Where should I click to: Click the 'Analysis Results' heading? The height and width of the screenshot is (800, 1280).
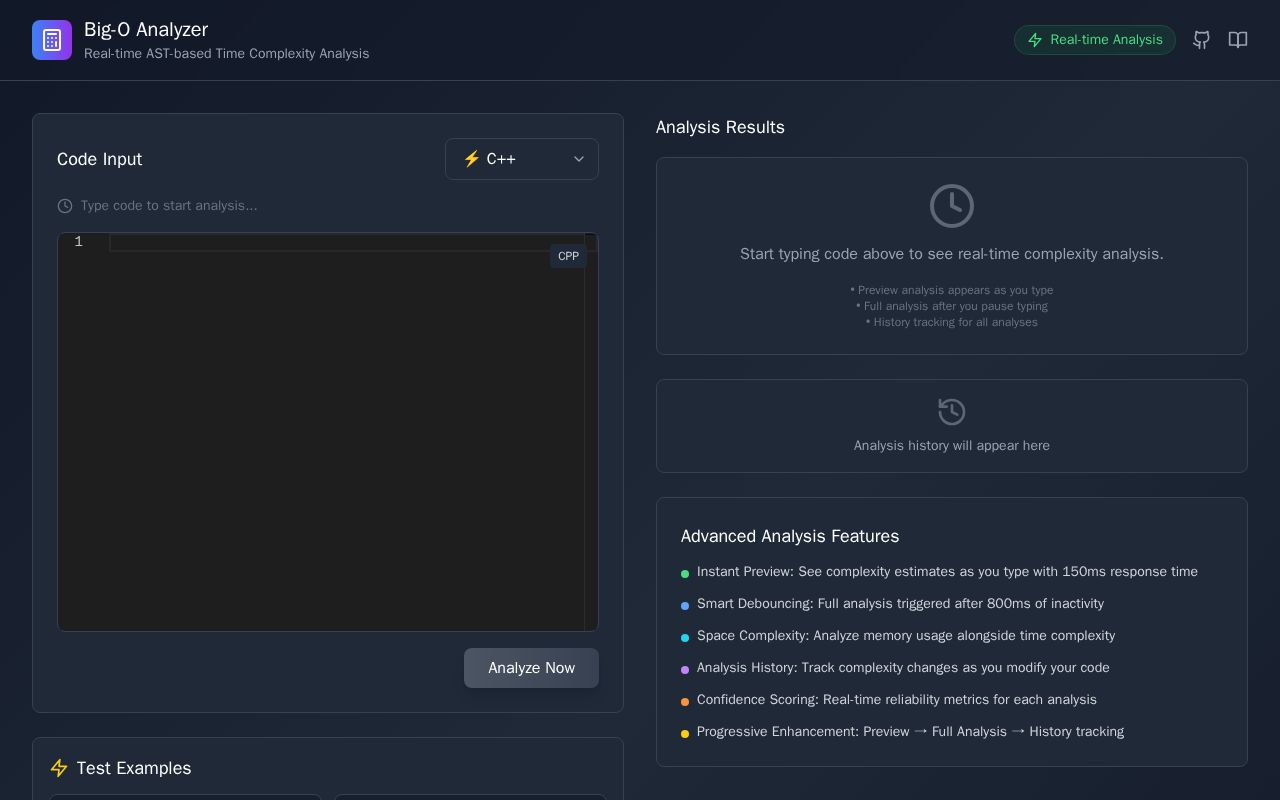click(720, 127)
